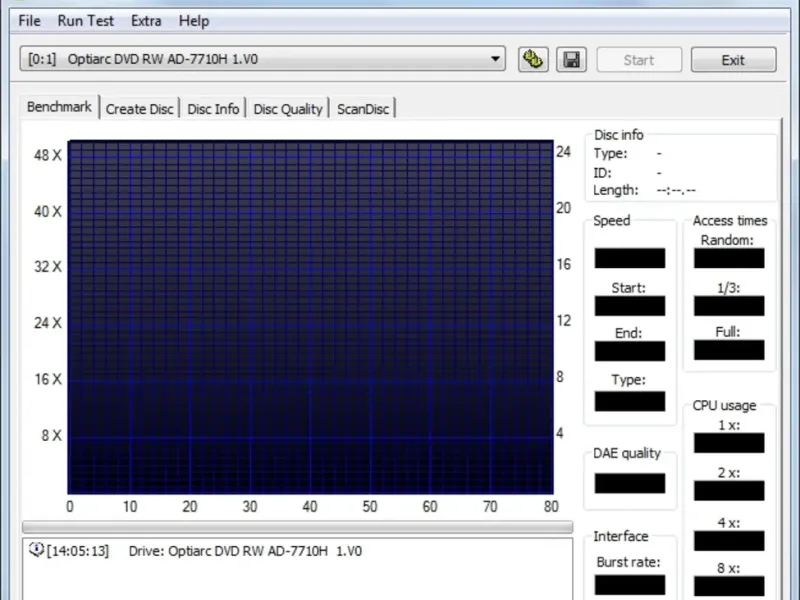
Task: Open the Run Test menu
Action: tap(85, 21)
